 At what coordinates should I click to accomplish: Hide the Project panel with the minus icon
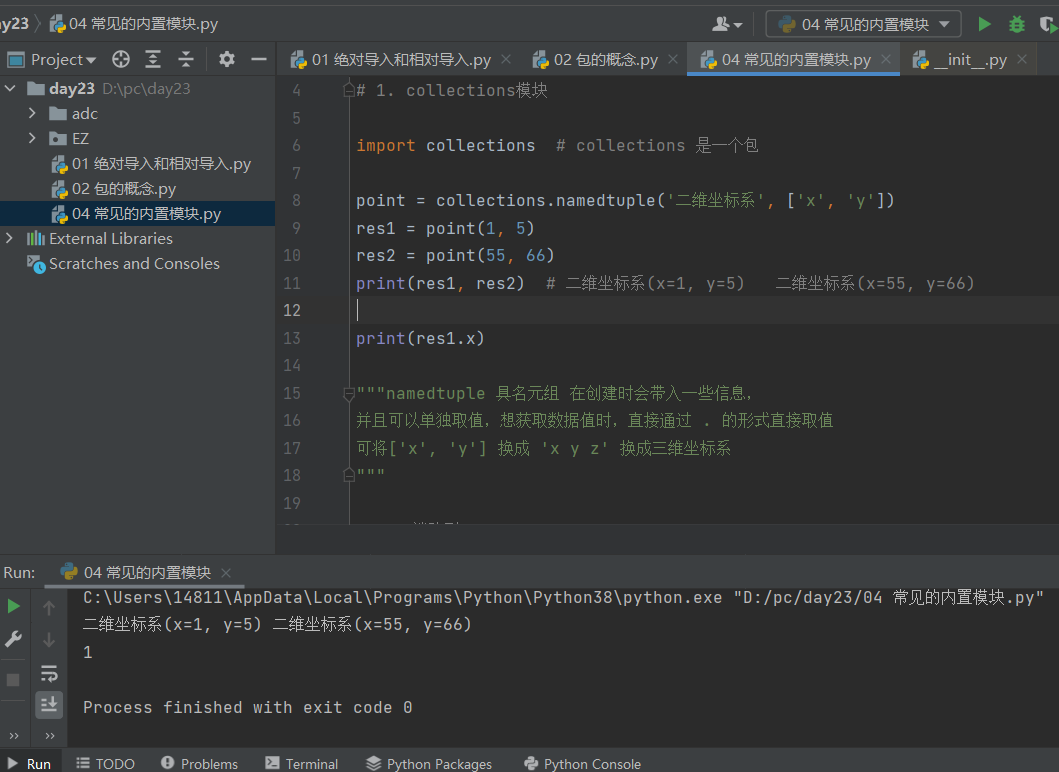[x=259, y=59]
